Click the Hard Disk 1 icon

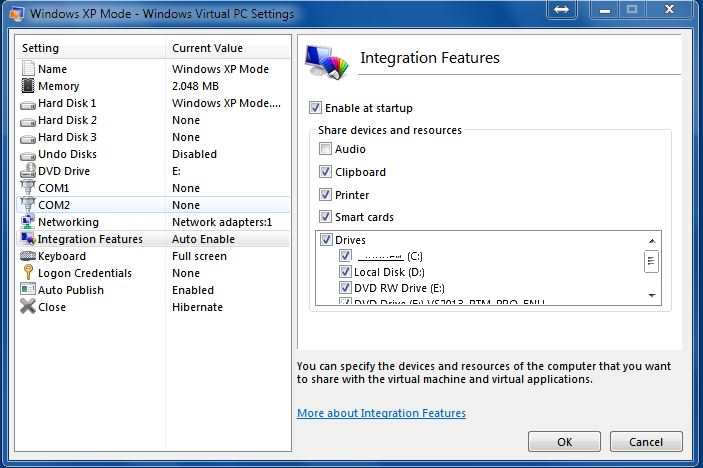[28, 103]
